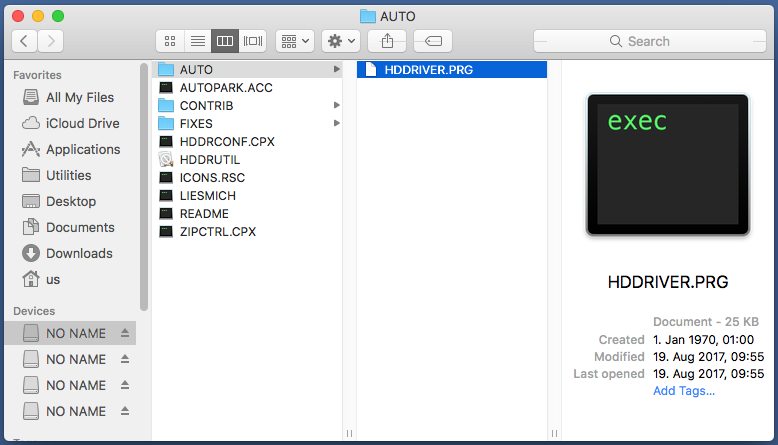Open iCloud Drive in sidebar
The width and height of the screenshot is (778, 445).
coord(70,123)
